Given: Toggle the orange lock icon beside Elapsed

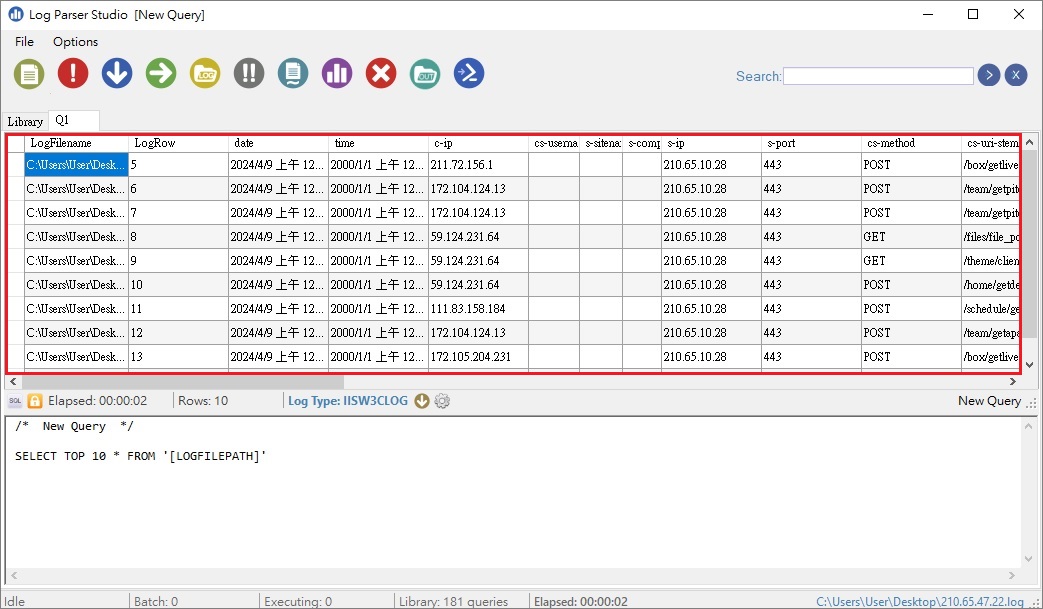Looking at the screenshot, I should pyautogui.click(x=35, y=401).
